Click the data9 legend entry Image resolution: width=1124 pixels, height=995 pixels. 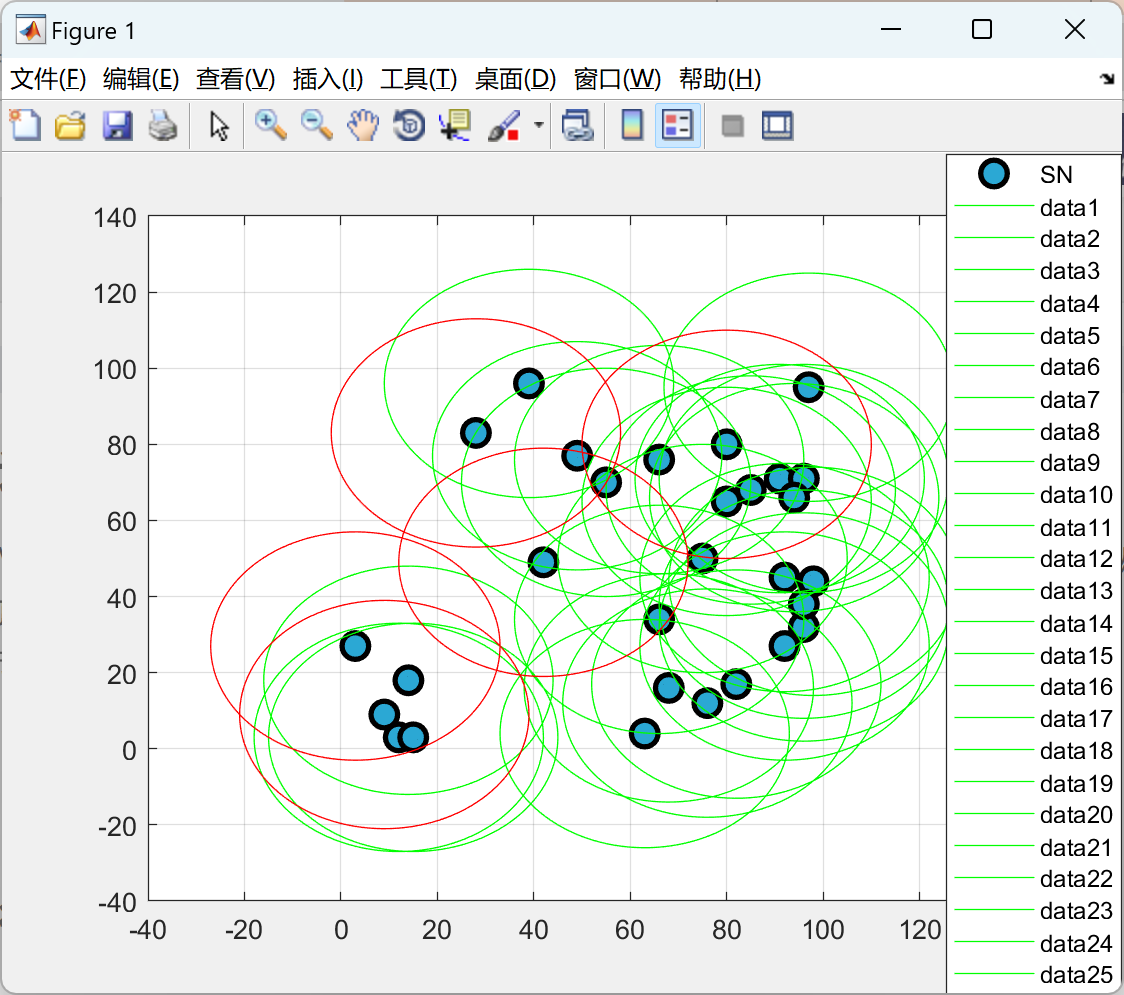pos(1070,463)
